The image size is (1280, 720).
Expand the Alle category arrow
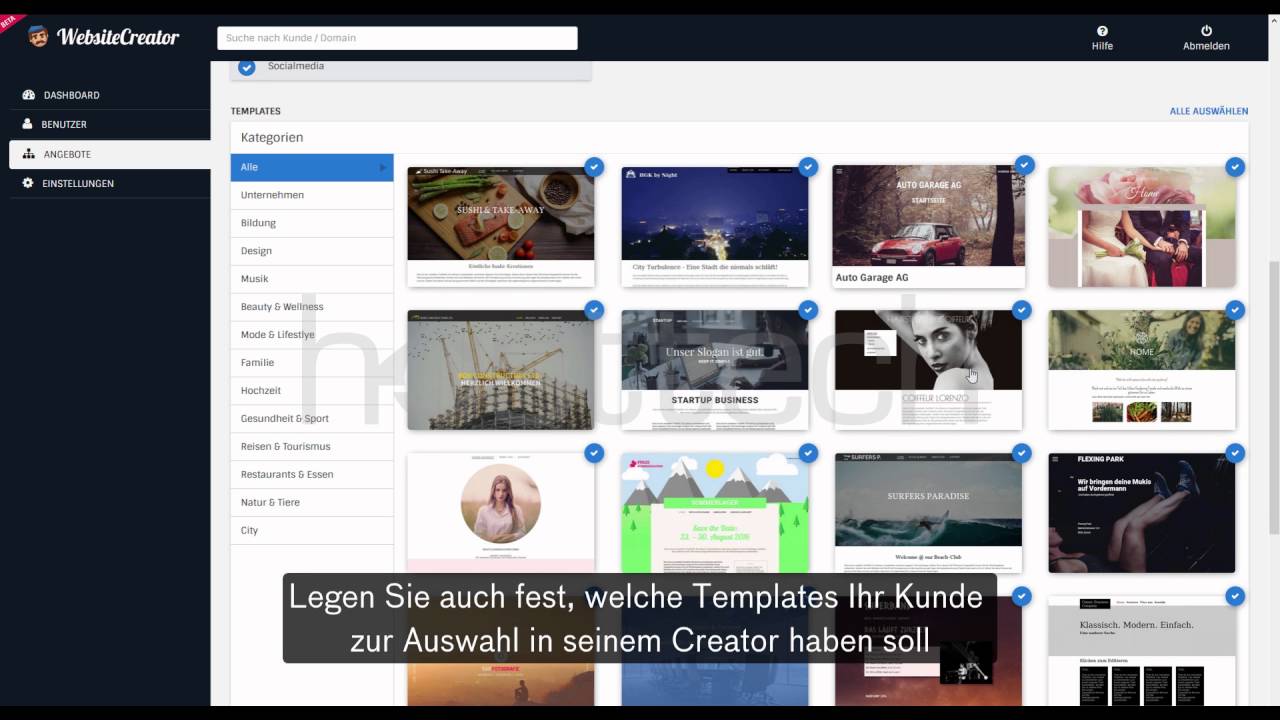click(x=382, y=167)
